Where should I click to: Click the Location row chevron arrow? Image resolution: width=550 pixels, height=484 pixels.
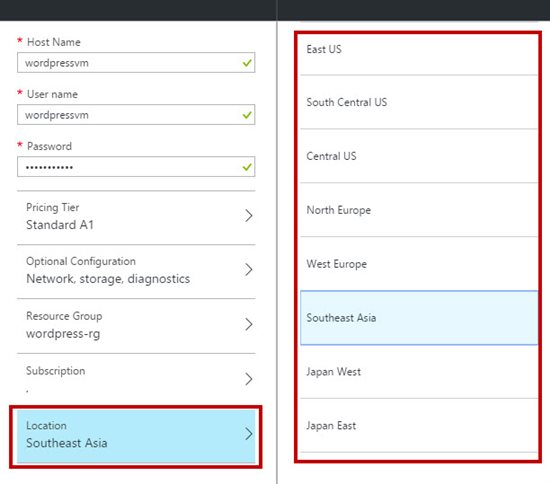coord(249,433)
